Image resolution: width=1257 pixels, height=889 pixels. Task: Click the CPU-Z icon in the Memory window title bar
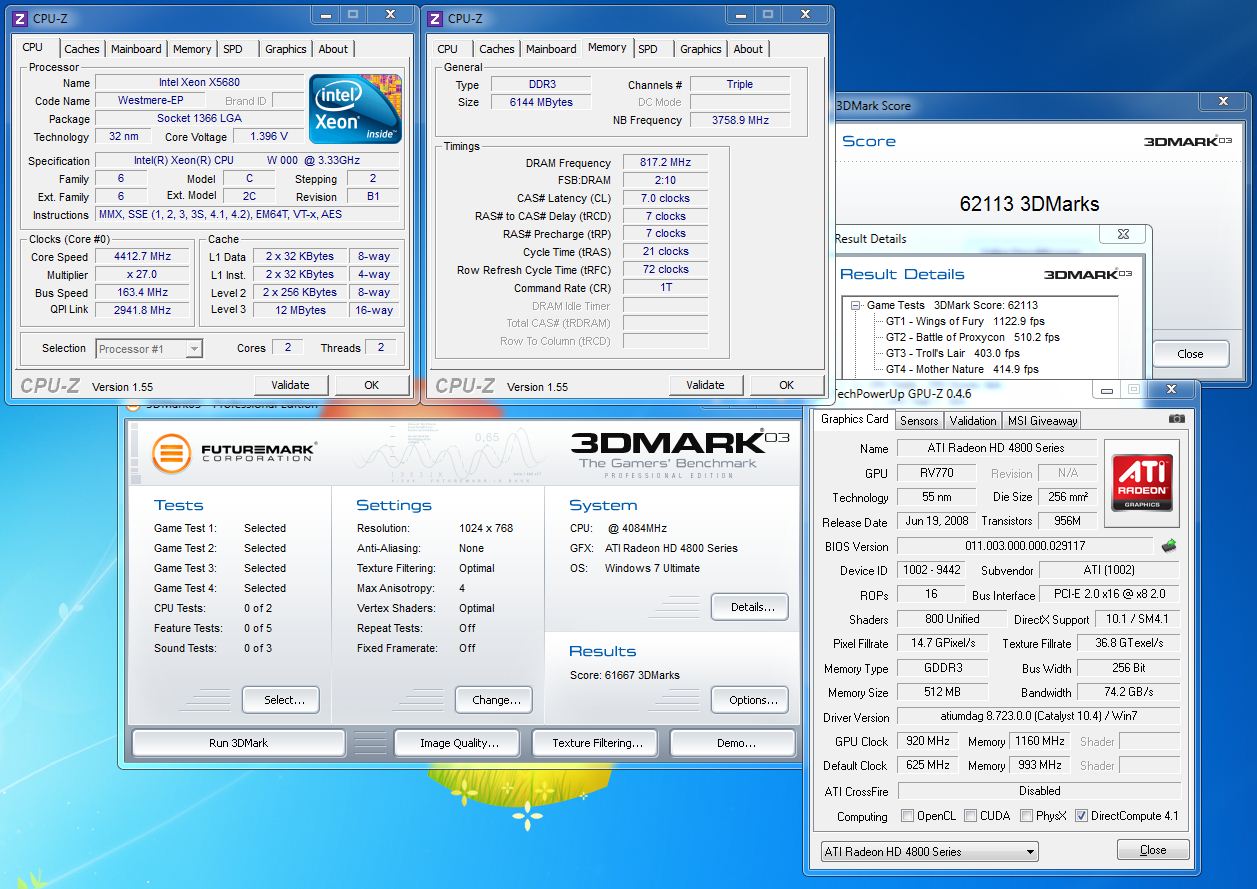[x=435, y=18]
